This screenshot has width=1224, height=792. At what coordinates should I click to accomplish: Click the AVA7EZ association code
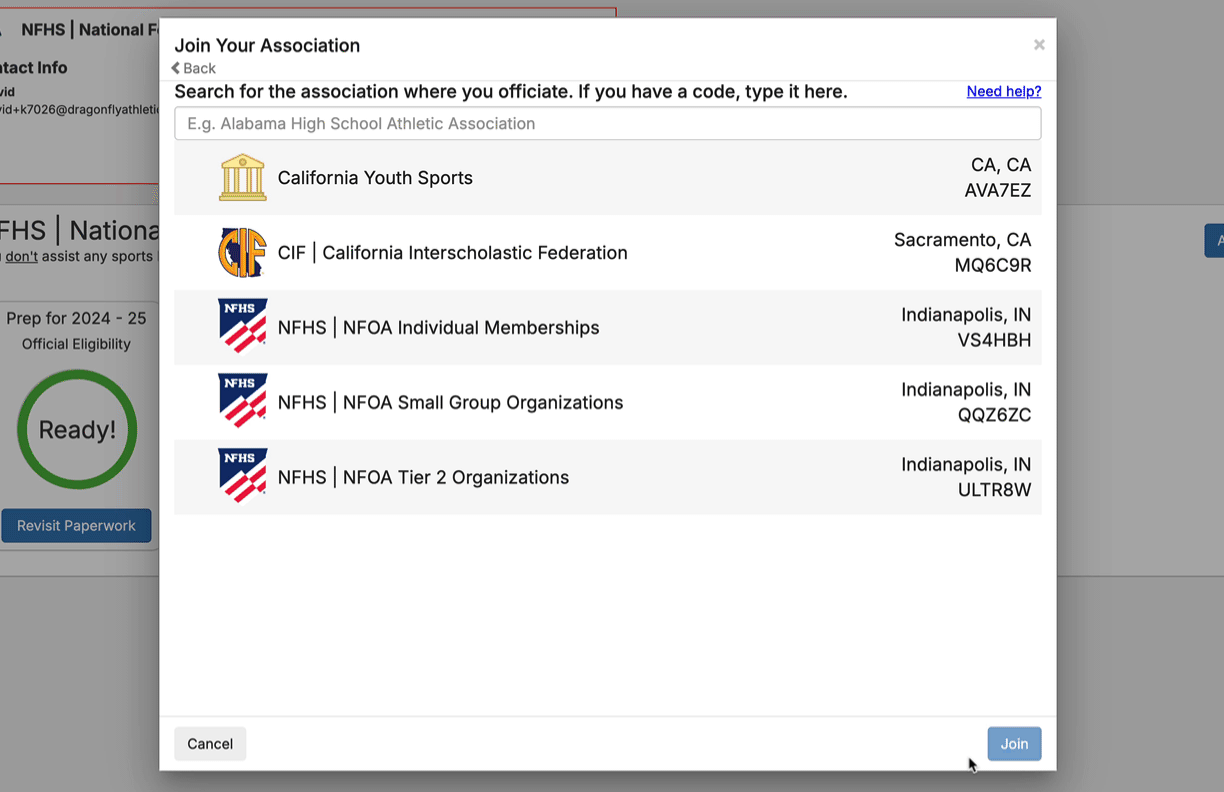pyautogui.click(x=997, y=191)
